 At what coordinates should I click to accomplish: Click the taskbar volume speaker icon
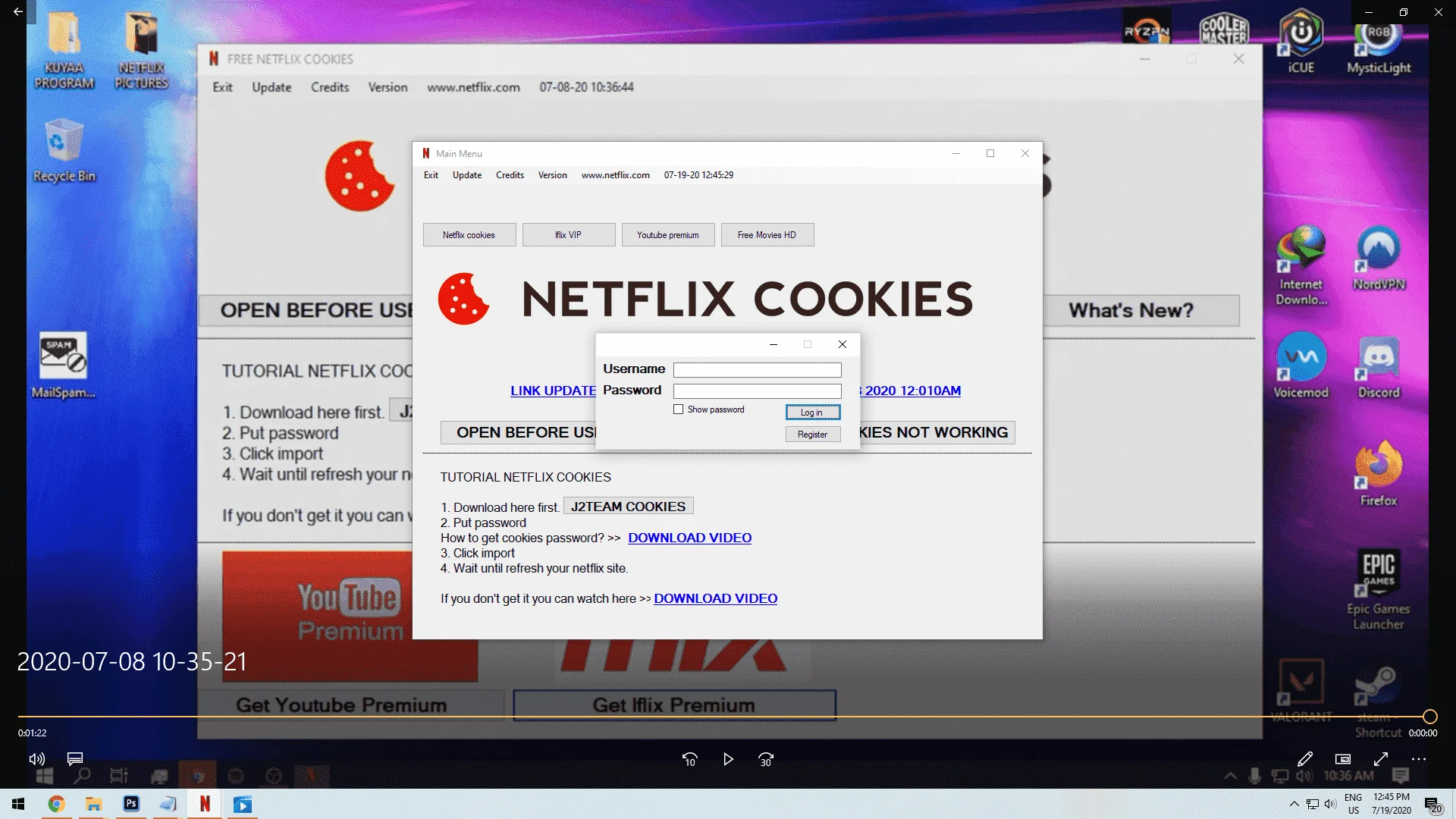[1330, 804]
